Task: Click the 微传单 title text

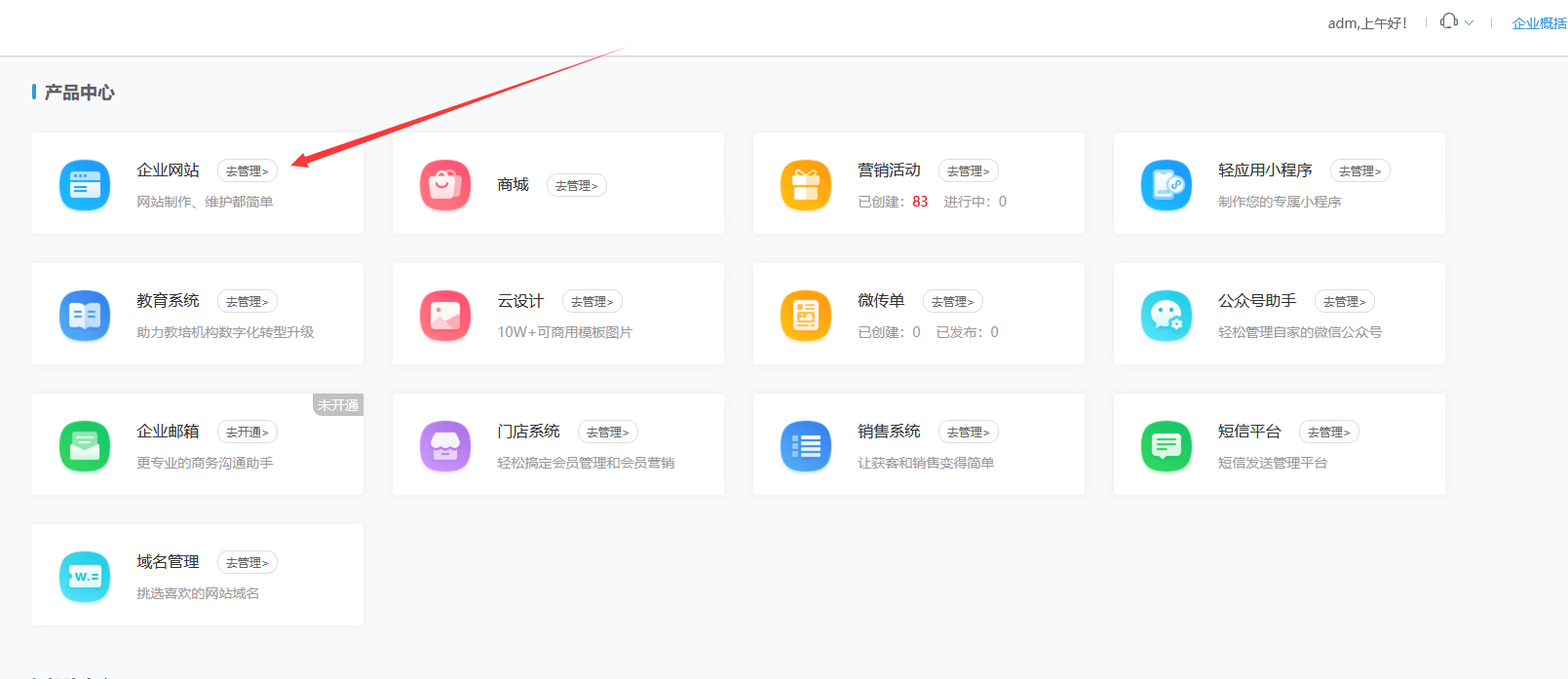Action: click(x=881, y=301)
